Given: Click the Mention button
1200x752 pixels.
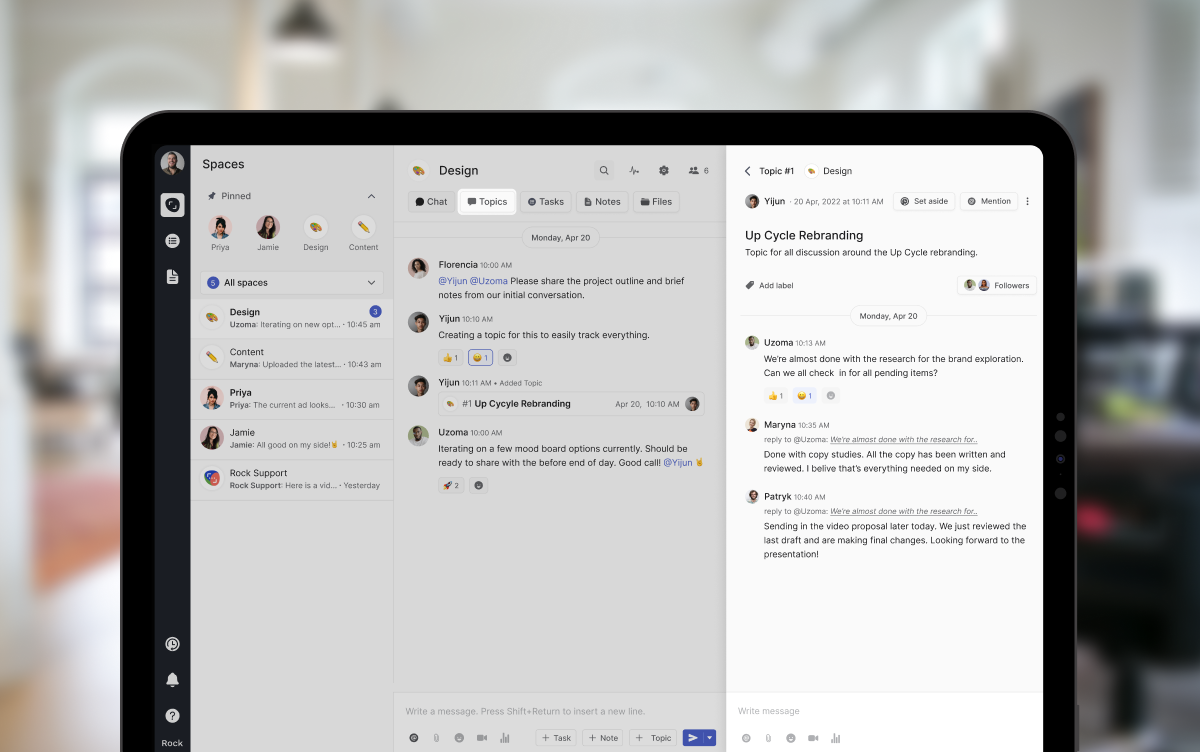Looking at the screenshot, I should 989,201.
